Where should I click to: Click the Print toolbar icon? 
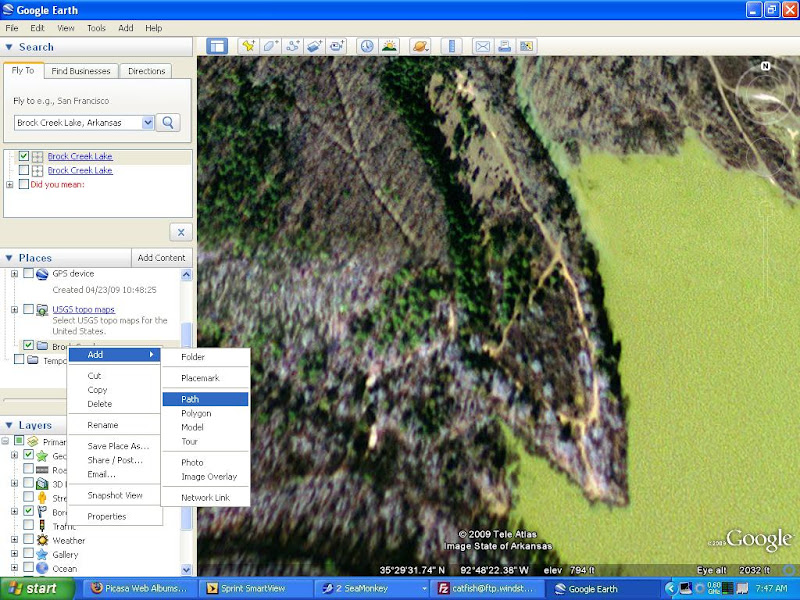coord(505,46)
